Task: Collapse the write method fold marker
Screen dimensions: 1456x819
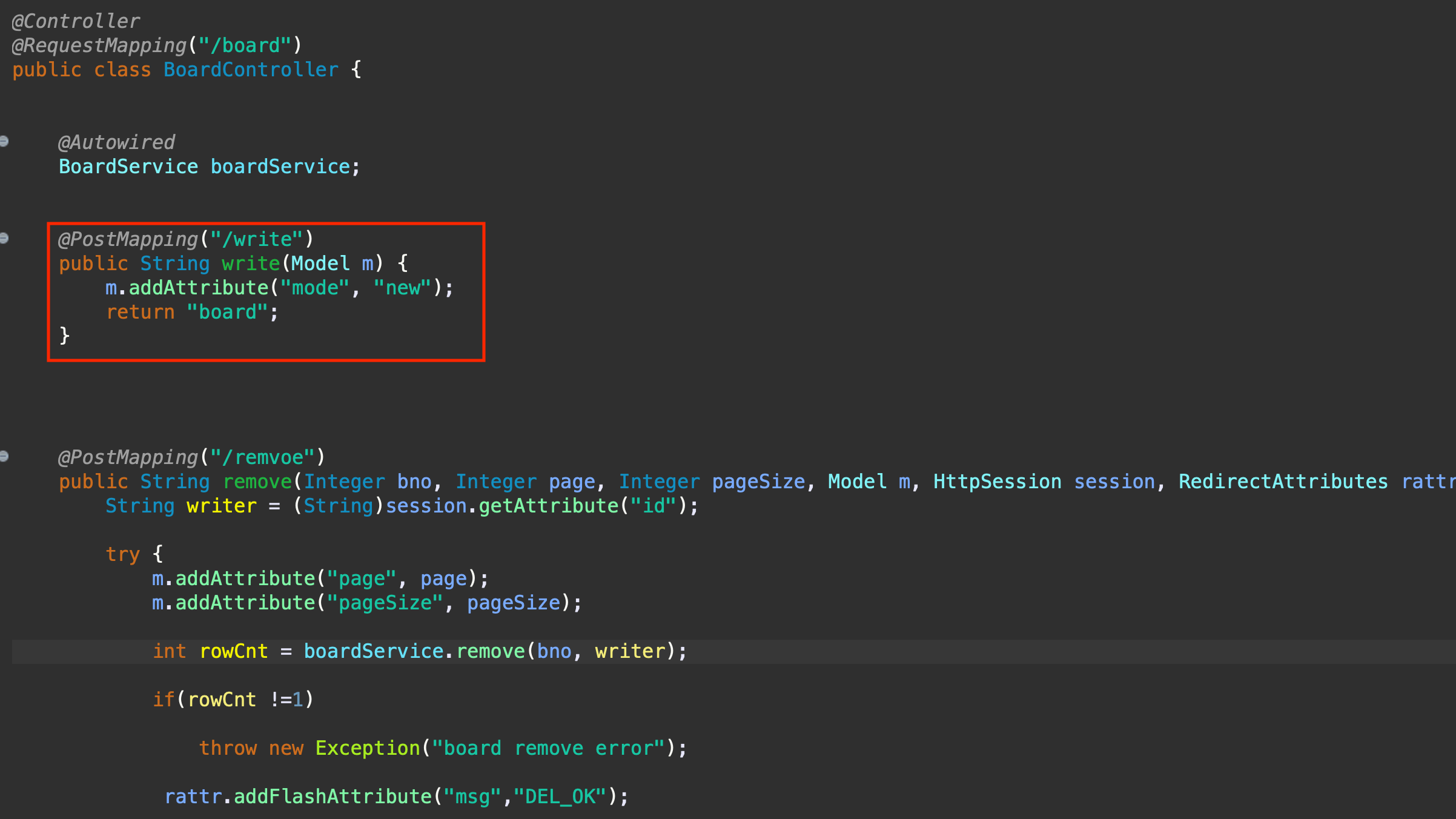Action: 4,239
